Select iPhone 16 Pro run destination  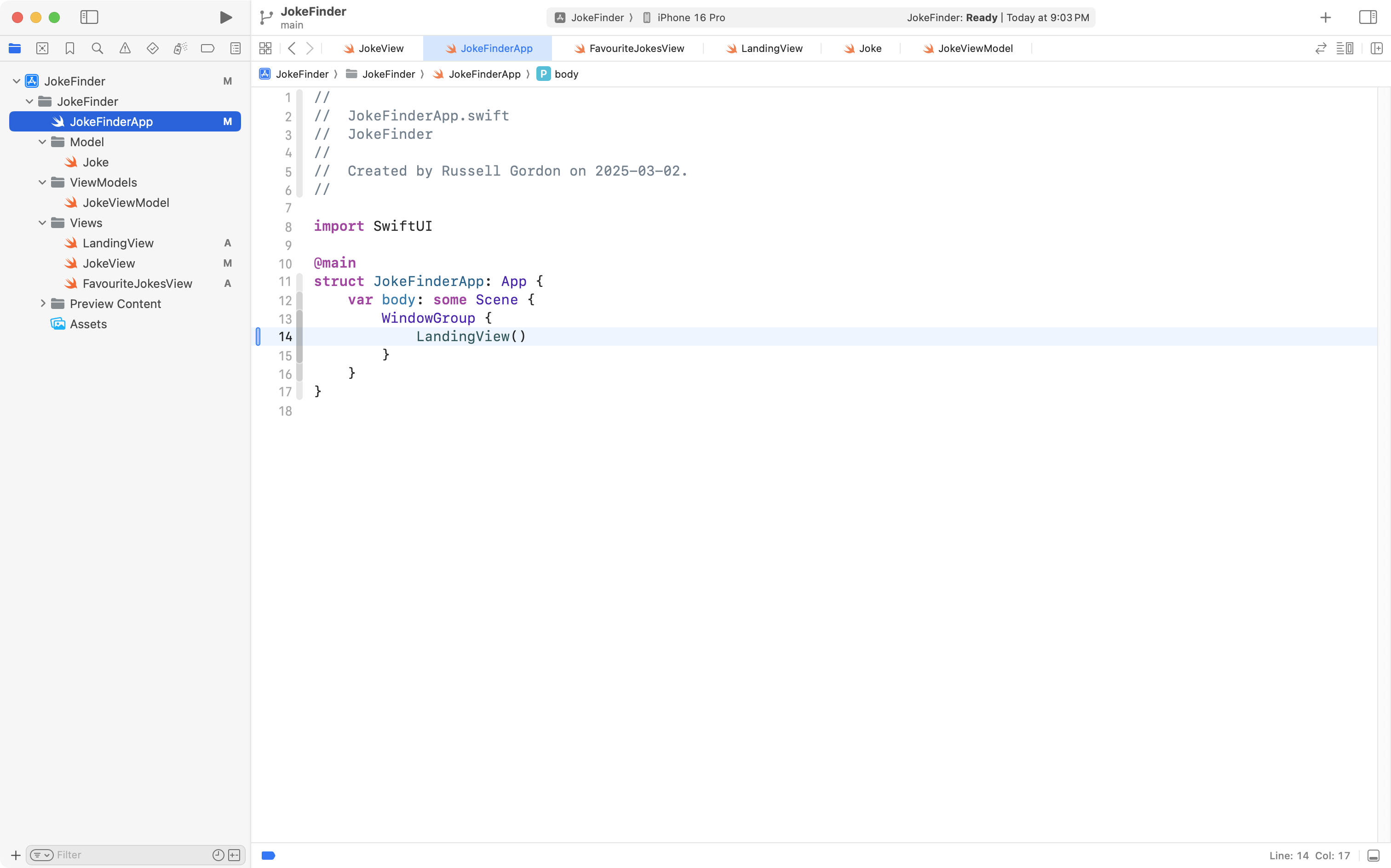tap(690, 18)
